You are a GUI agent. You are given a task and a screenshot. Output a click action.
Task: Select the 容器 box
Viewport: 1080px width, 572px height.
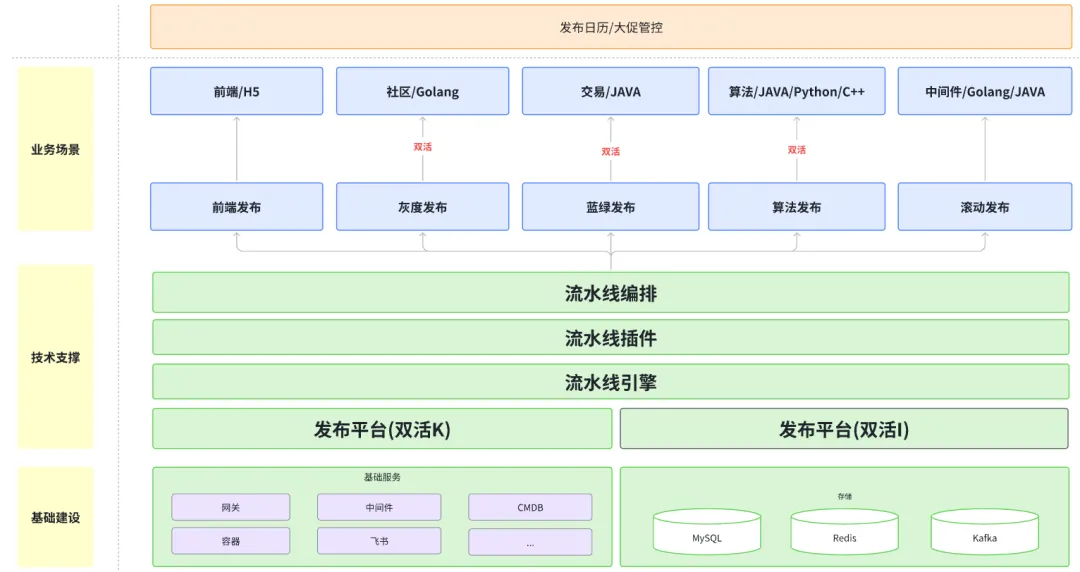click(x=231, y=541)
